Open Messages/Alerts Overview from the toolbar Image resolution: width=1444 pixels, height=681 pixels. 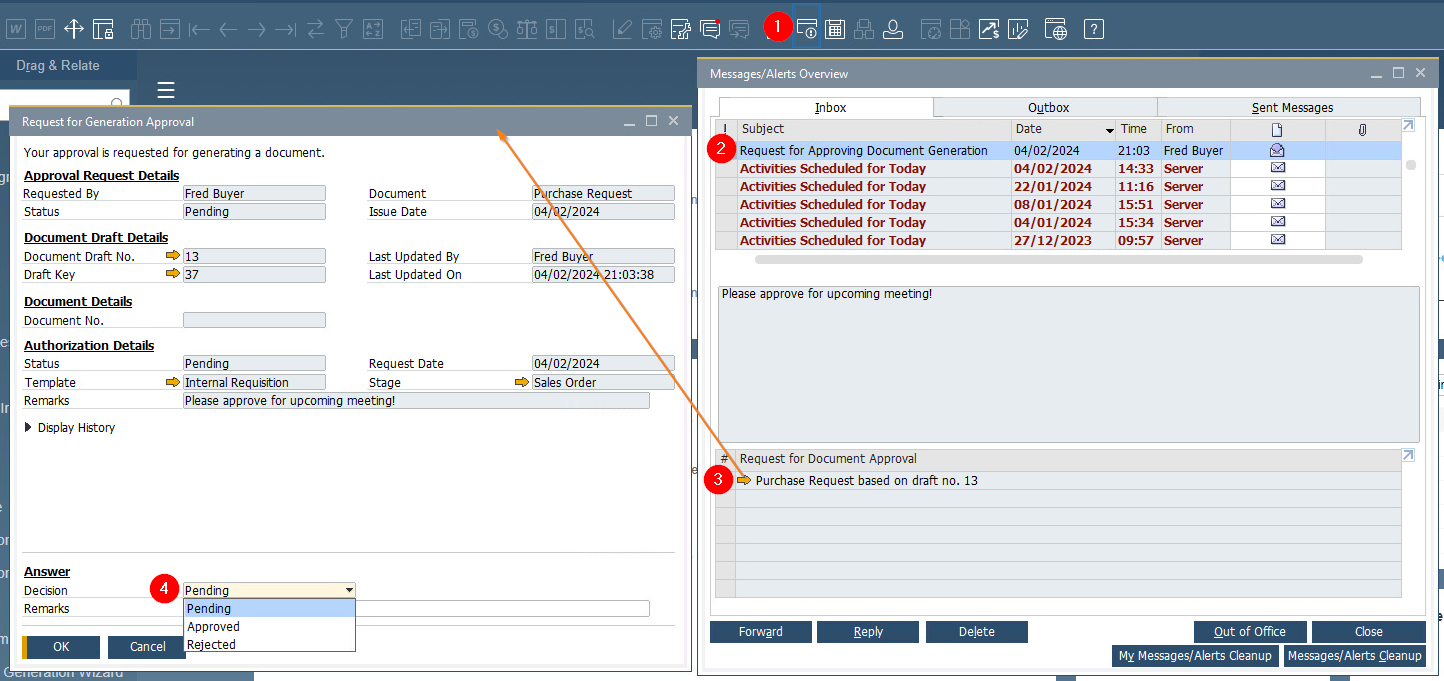pyautogui.click(x=807, y=28)
